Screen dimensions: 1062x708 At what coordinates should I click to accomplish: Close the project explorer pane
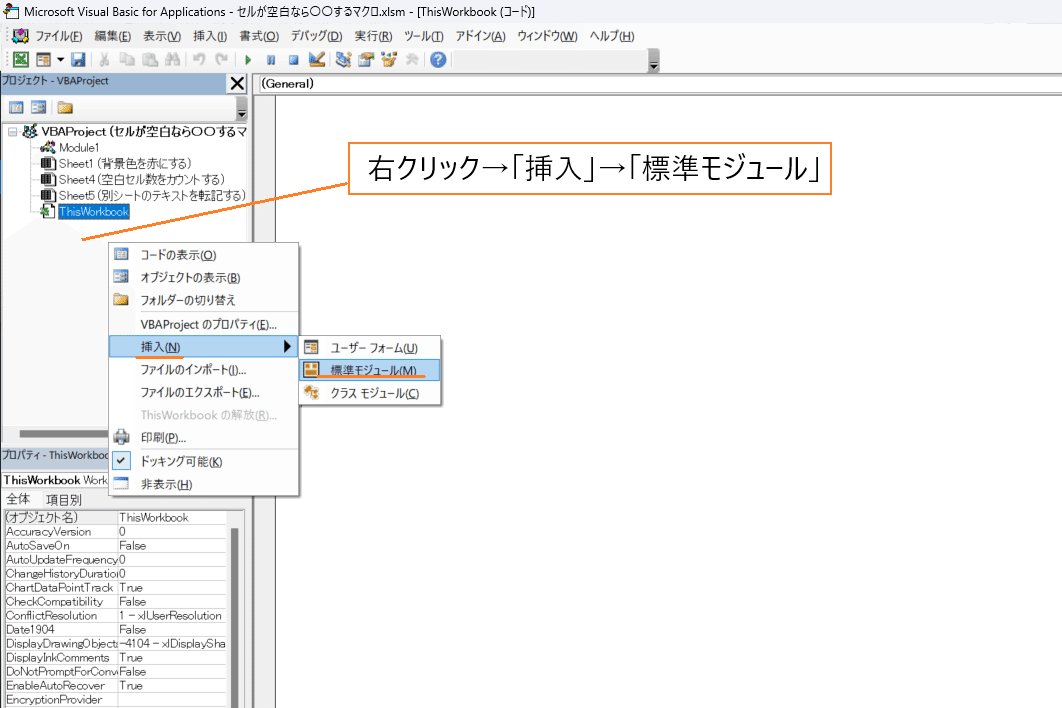[x=237, y=83]
